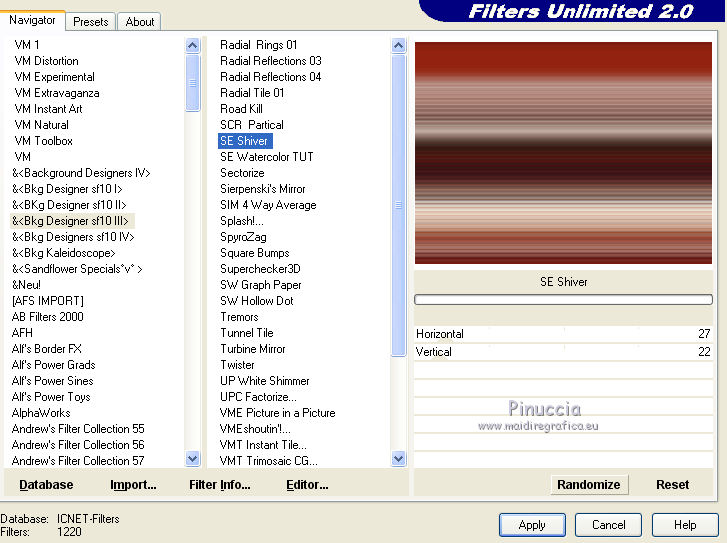Click the filter list scrollbar thumb
Image resolution: width=727 pixels, height=543 pixels.
[398, 205]
